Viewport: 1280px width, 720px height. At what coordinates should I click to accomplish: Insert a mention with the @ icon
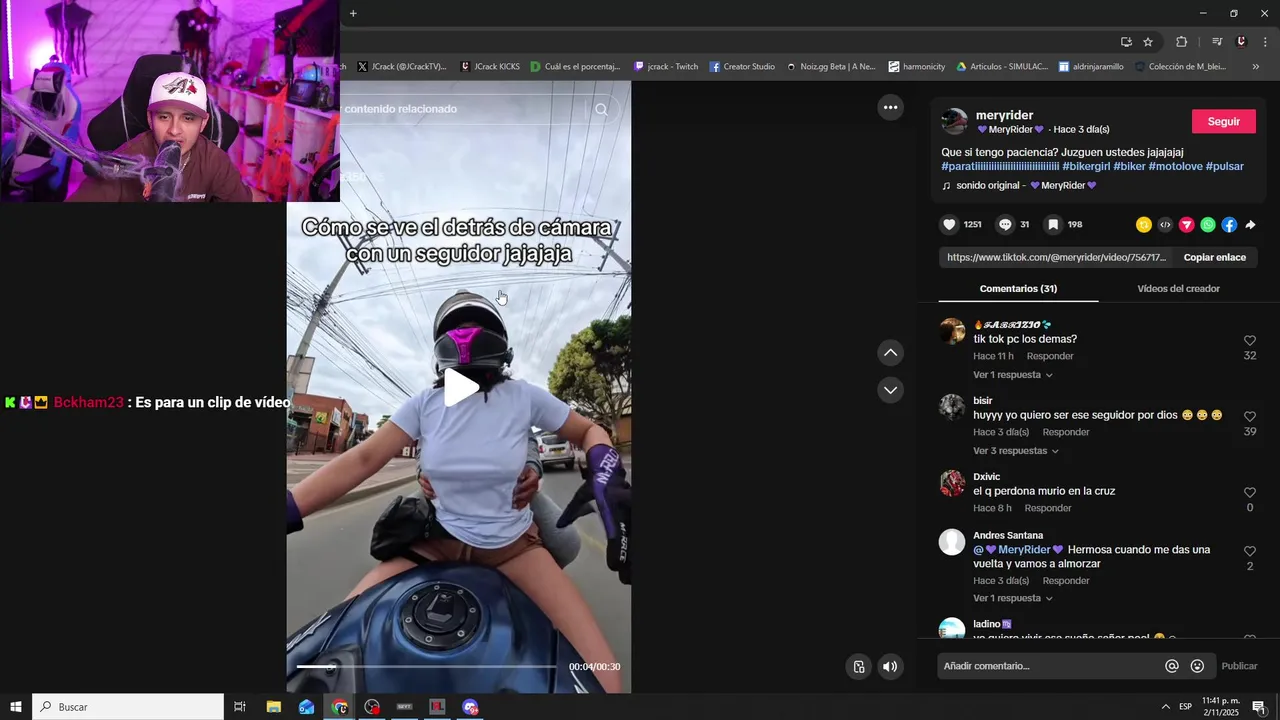[1172, 666]
